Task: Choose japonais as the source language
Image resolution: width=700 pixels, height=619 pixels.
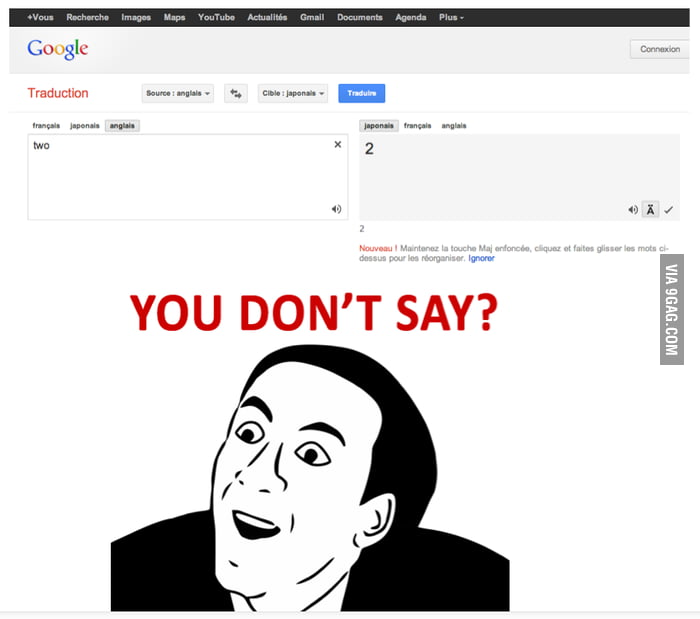Action: tap(84, 126)
